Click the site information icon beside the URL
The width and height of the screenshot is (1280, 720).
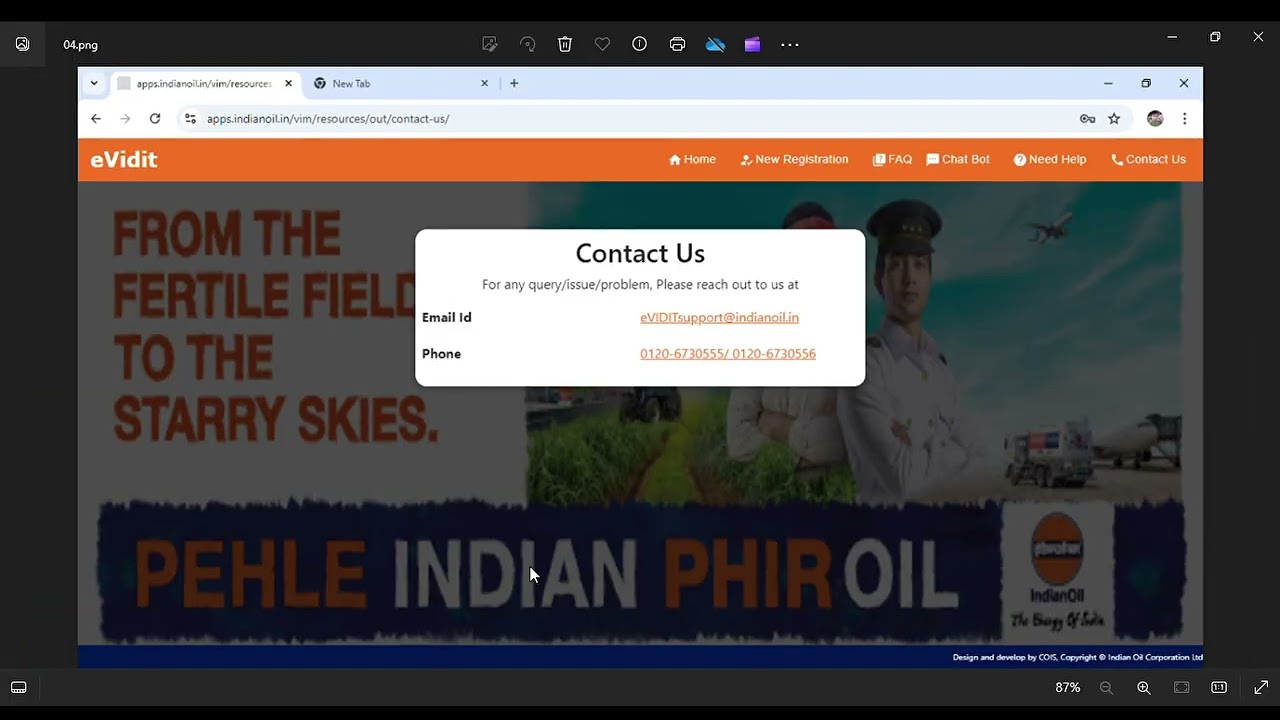(x=190, y=118)
